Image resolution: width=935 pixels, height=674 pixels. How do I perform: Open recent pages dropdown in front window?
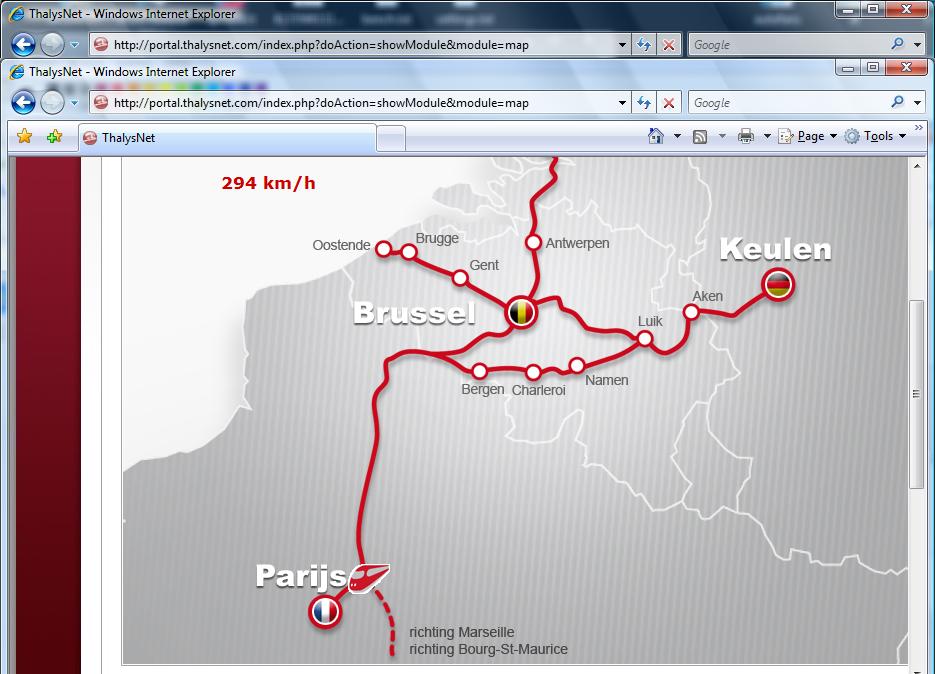[x=74, y=103]
